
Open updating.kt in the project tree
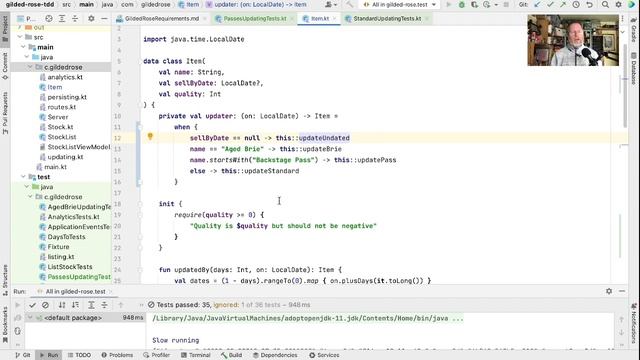65,157
